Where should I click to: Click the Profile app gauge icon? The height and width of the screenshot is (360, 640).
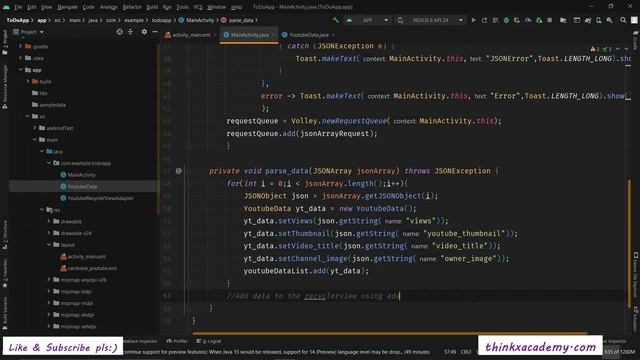(x=528, y=20)
